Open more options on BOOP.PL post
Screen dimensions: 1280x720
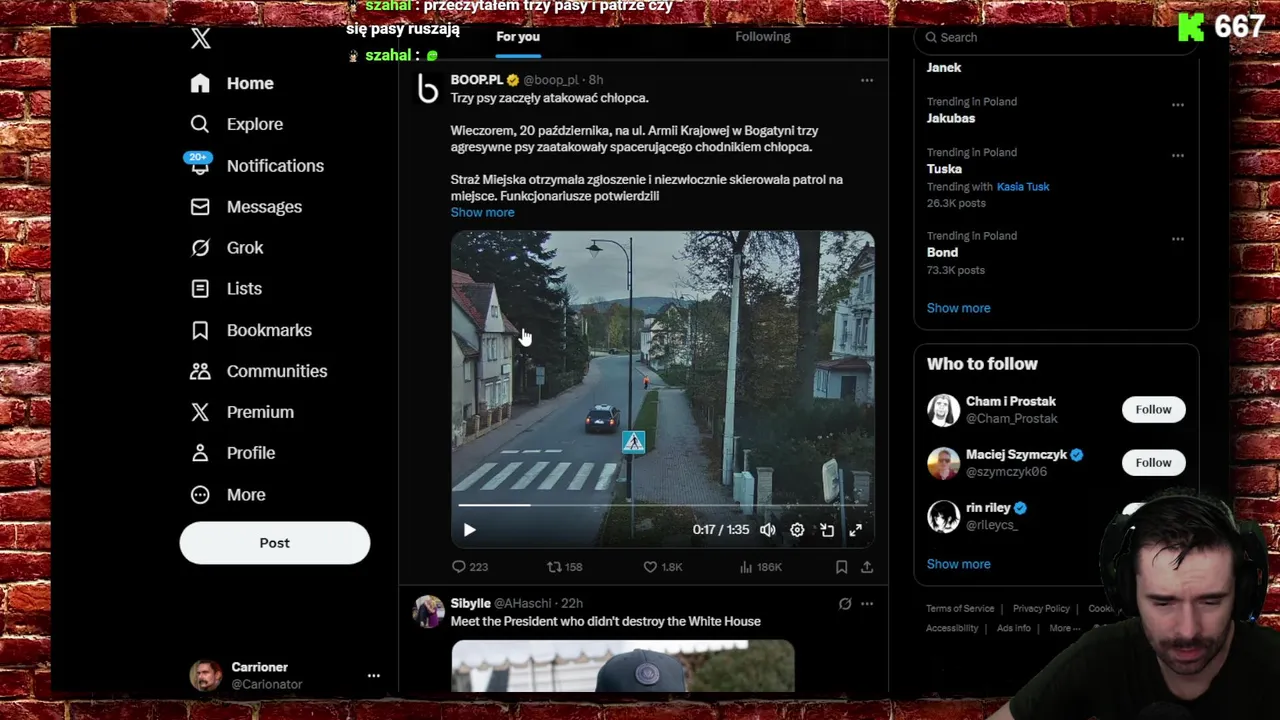coord(867,80)
